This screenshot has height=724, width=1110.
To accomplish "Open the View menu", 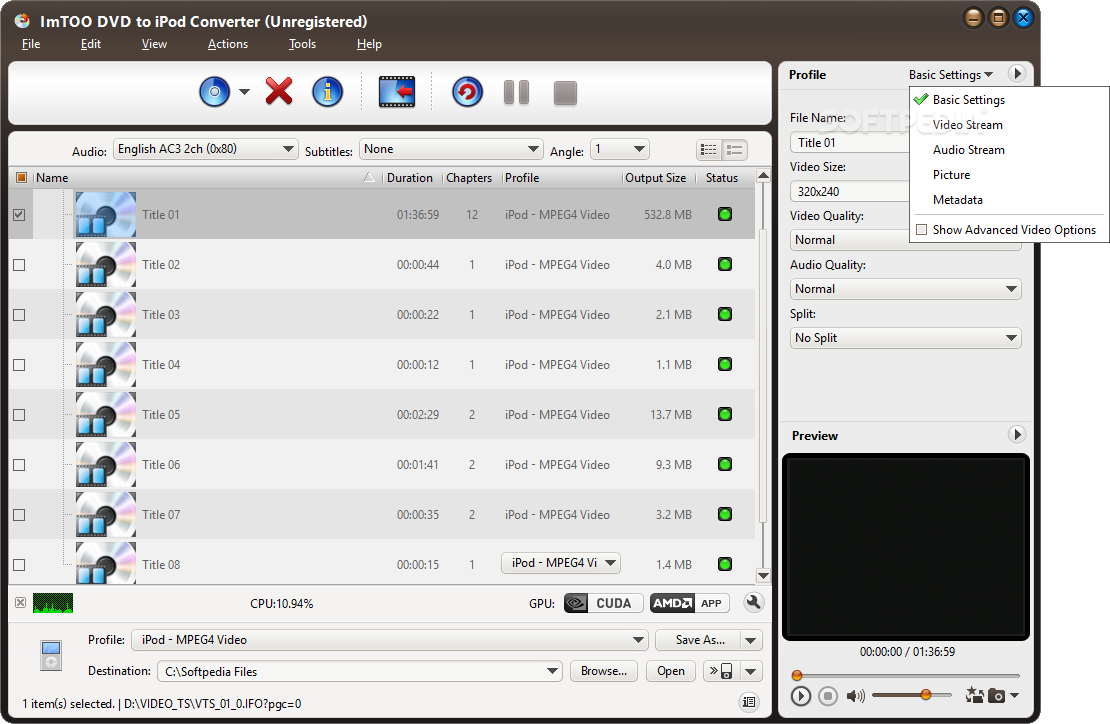I will pos(154,44).
